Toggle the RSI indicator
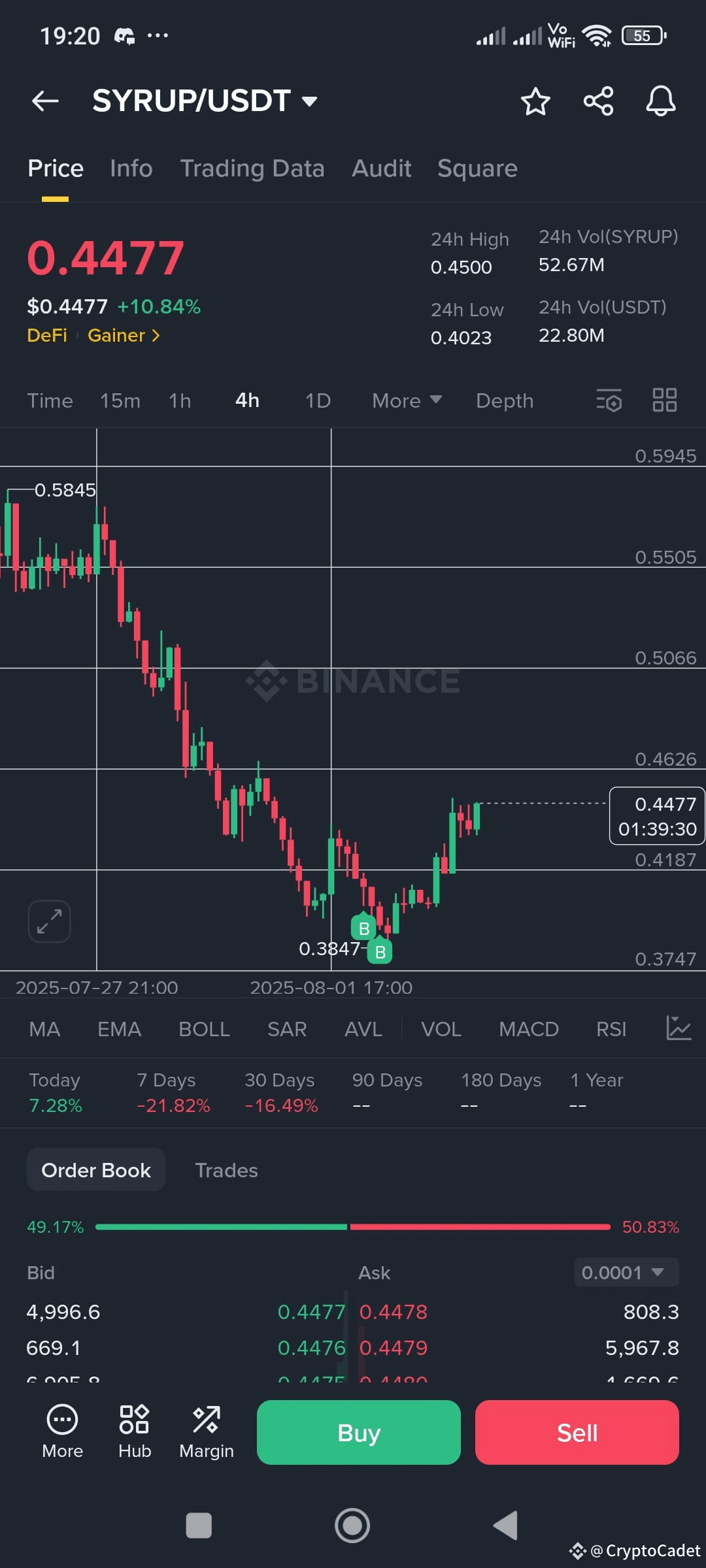 611,1029
